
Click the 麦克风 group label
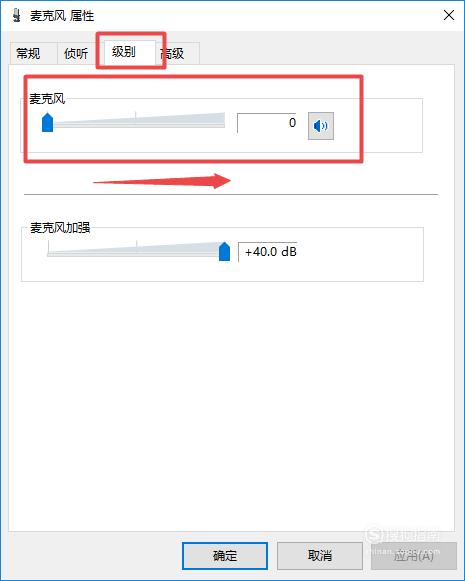click(47, 99)
